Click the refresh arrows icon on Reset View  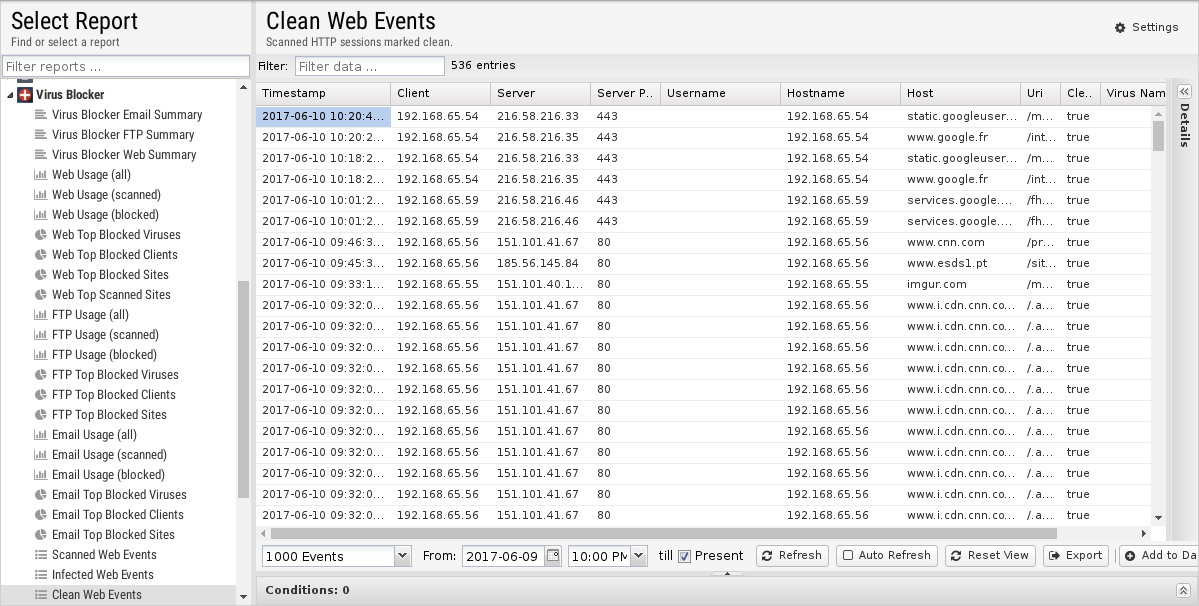(956, 556)
